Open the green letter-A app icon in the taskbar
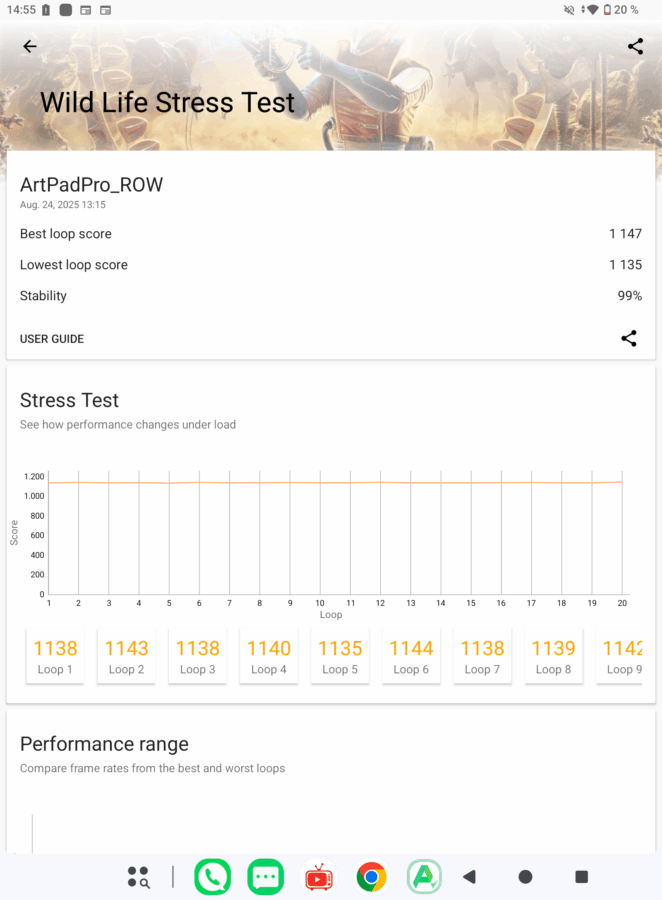Viewport: 662px width, 900px height. (x=424, y=877)
